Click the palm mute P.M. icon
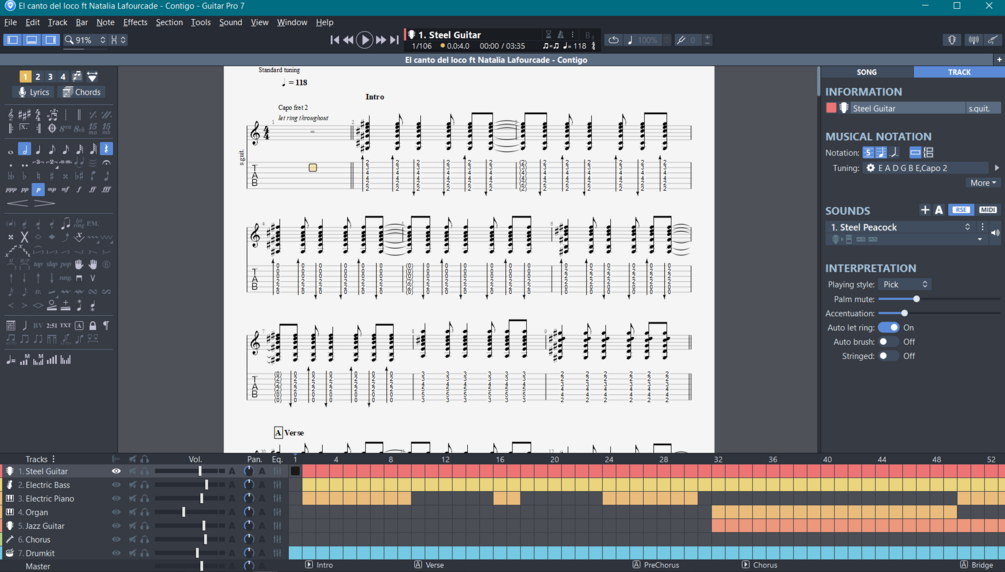 tap(93, 223)
